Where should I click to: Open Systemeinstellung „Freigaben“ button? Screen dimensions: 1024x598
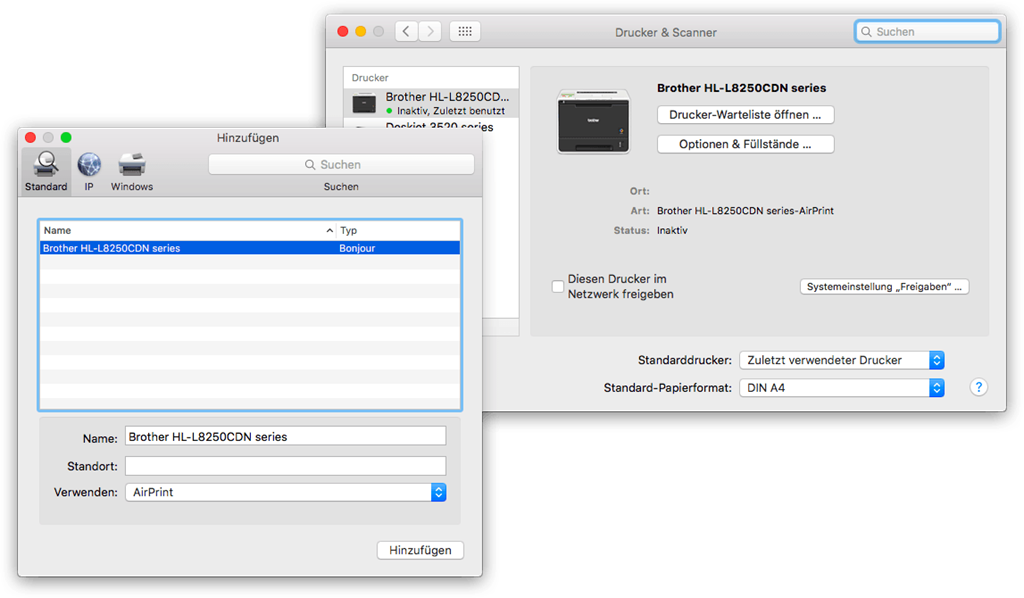[x=885, y=287]
